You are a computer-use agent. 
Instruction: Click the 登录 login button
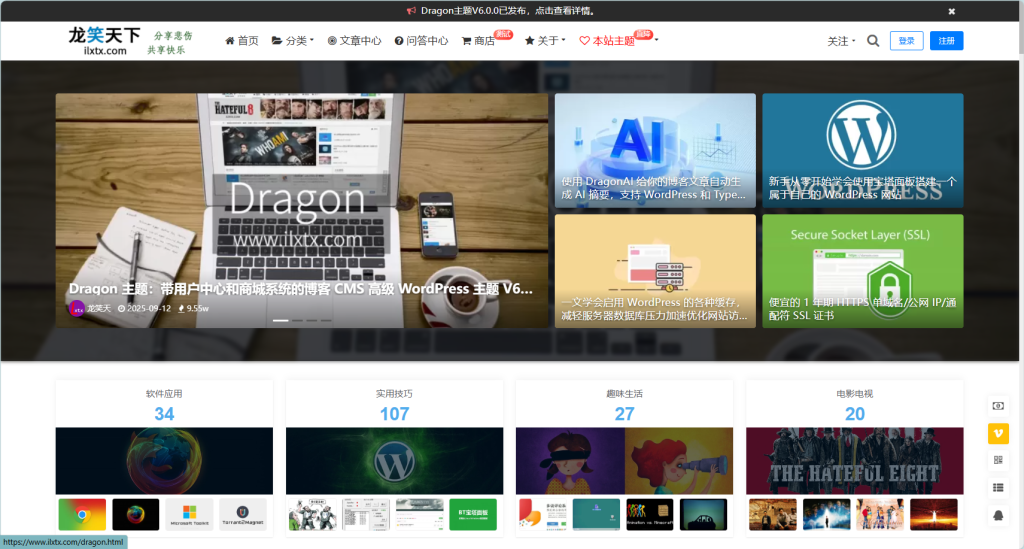[906, 41]
